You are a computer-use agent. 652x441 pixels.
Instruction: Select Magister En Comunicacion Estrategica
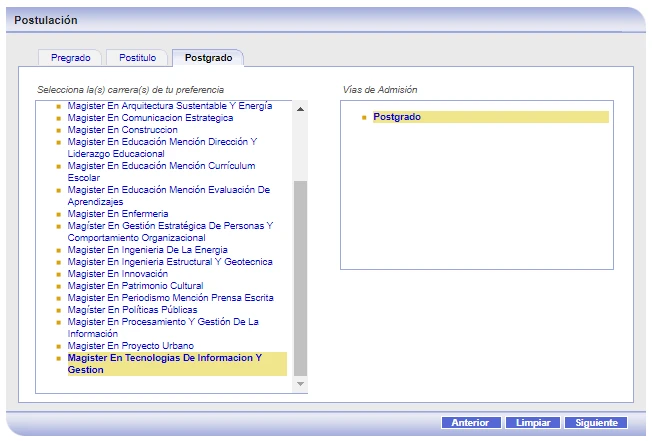(x=150, y=118)
